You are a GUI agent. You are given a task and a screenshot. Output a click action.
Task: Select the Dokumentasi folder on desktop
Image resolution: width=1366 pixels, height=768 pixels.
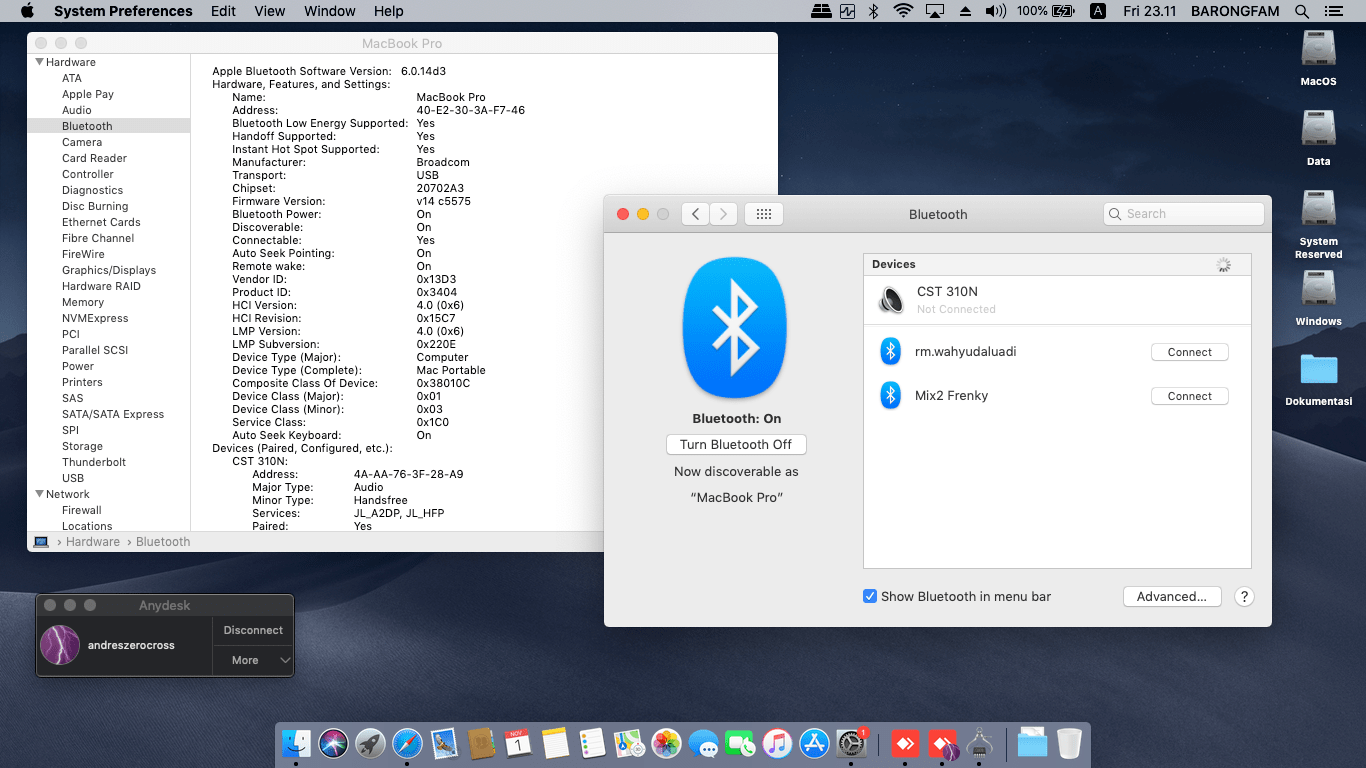1318,380
